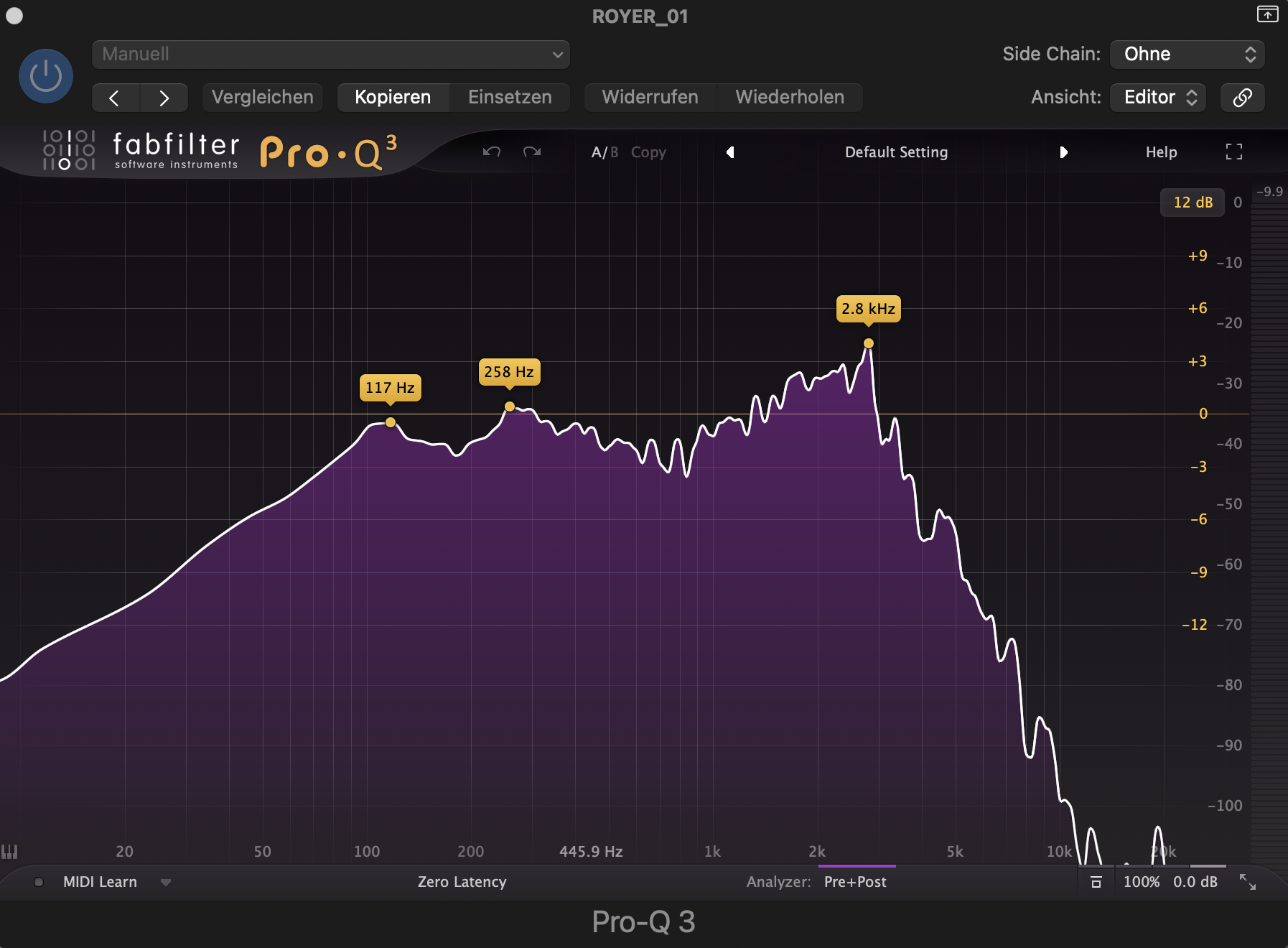
Task: Click the A/B Copy button
Action: pos(648,152)
